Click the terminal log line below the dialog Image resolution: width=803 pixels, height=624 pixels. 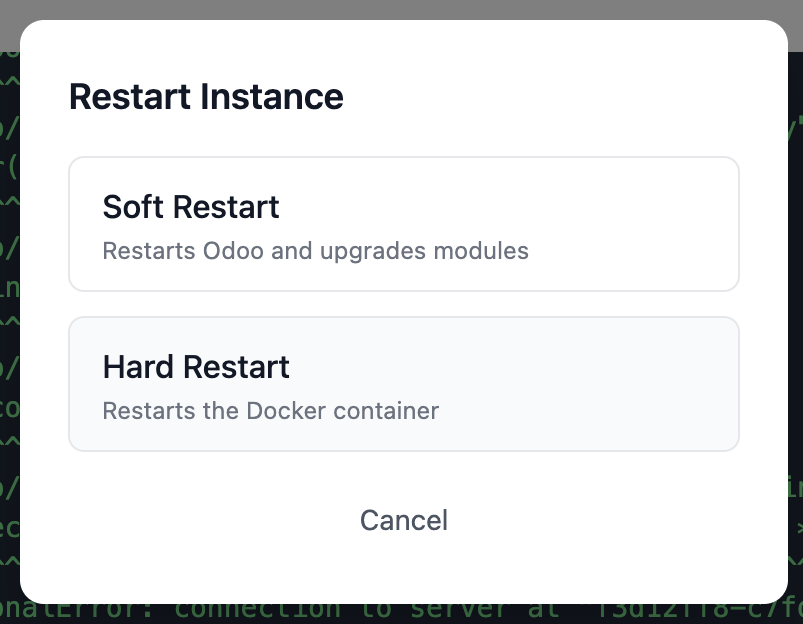pos(400,612)
